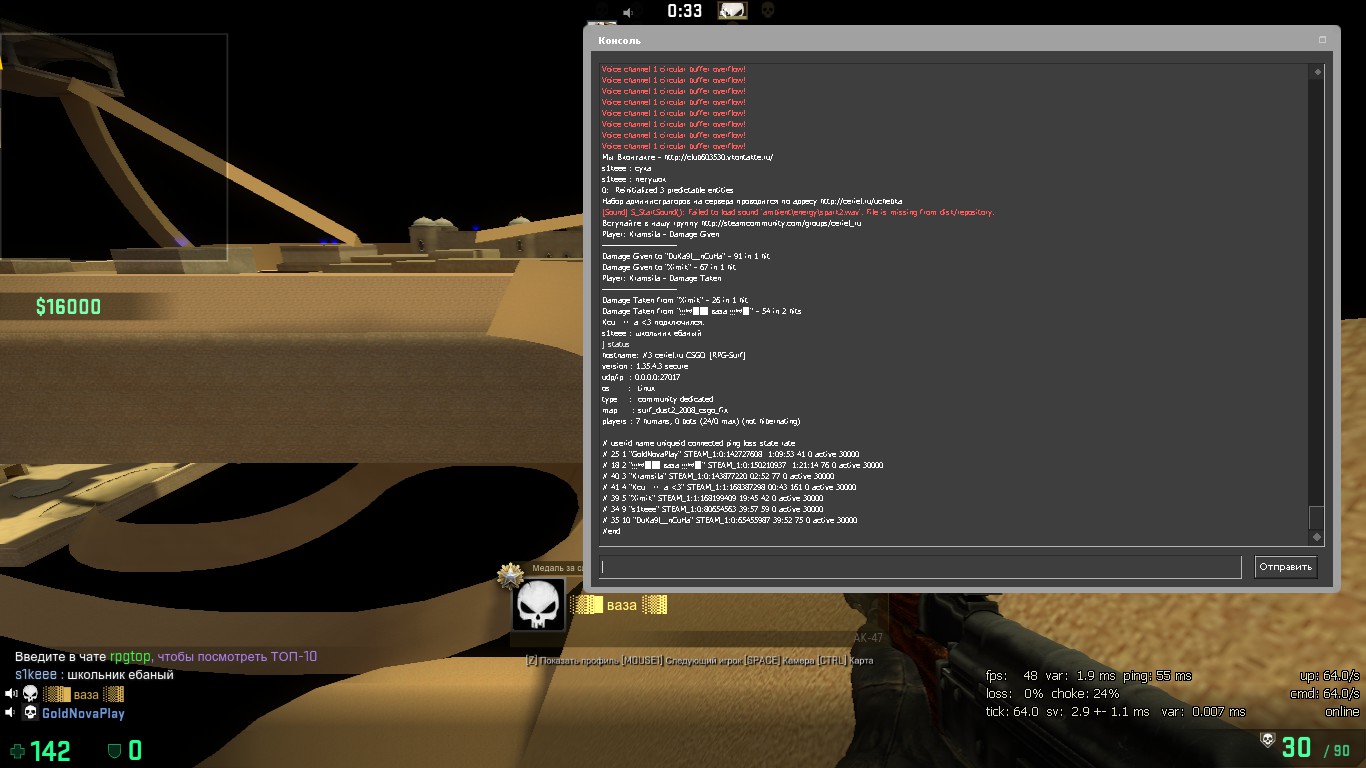Click the voice speaker icon next to GoldNovaPlay
Viewport: 1366px width, 768px height.
[x=11, y=713]
